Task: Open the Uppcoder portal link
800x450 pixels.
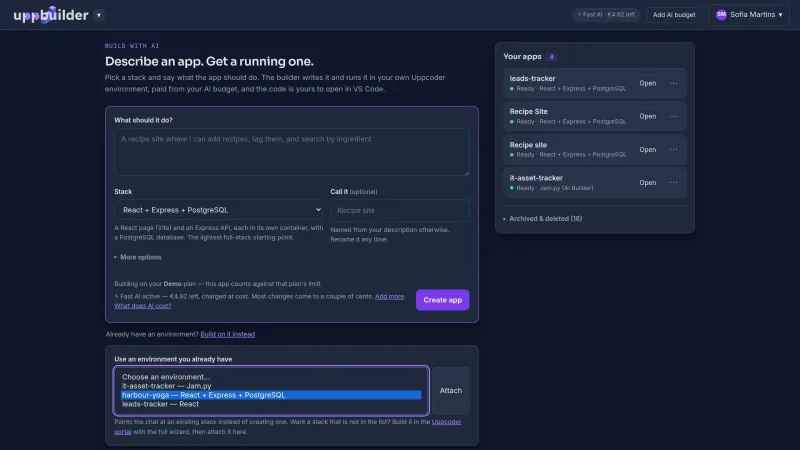Action: coord(446,422)
